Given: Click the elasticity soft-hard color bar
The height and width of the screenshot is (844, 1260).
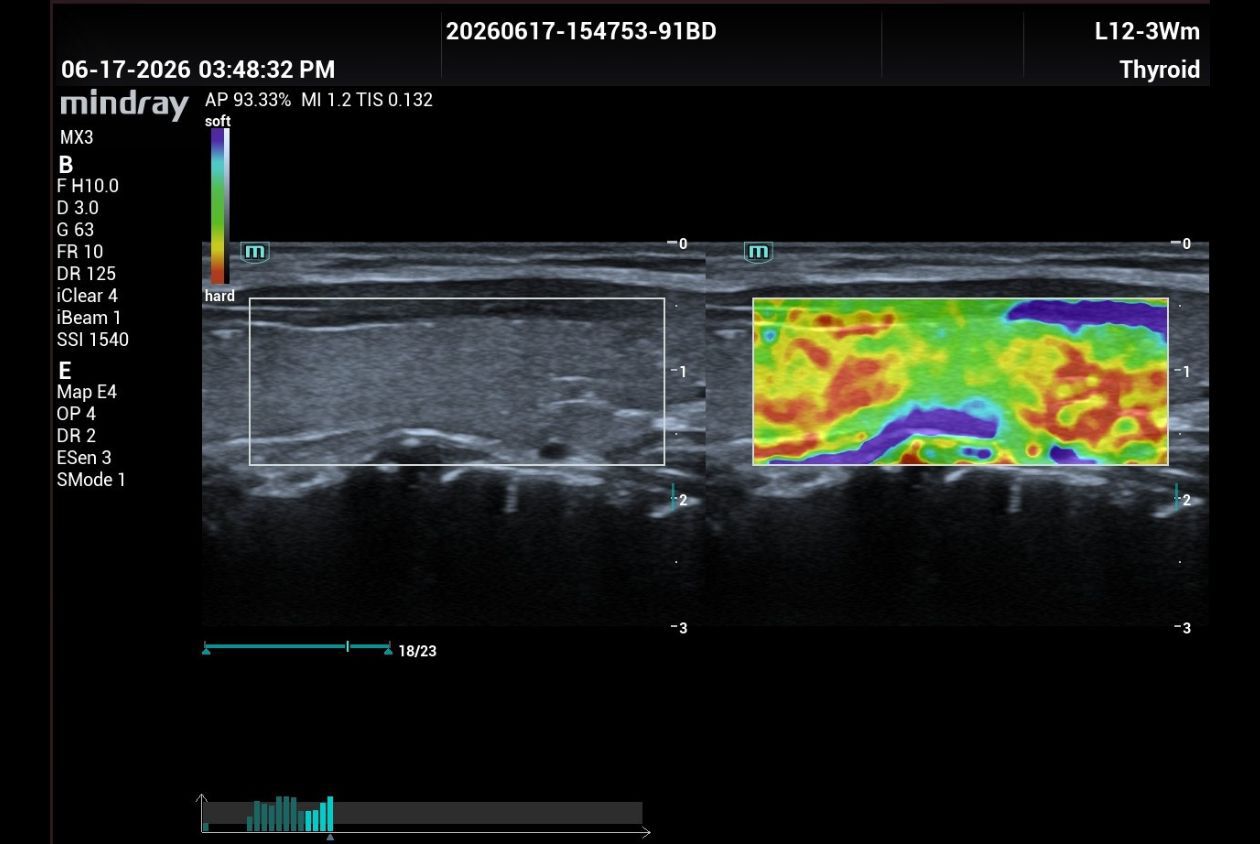Looking at the screenshot, I should coord(219,206).
